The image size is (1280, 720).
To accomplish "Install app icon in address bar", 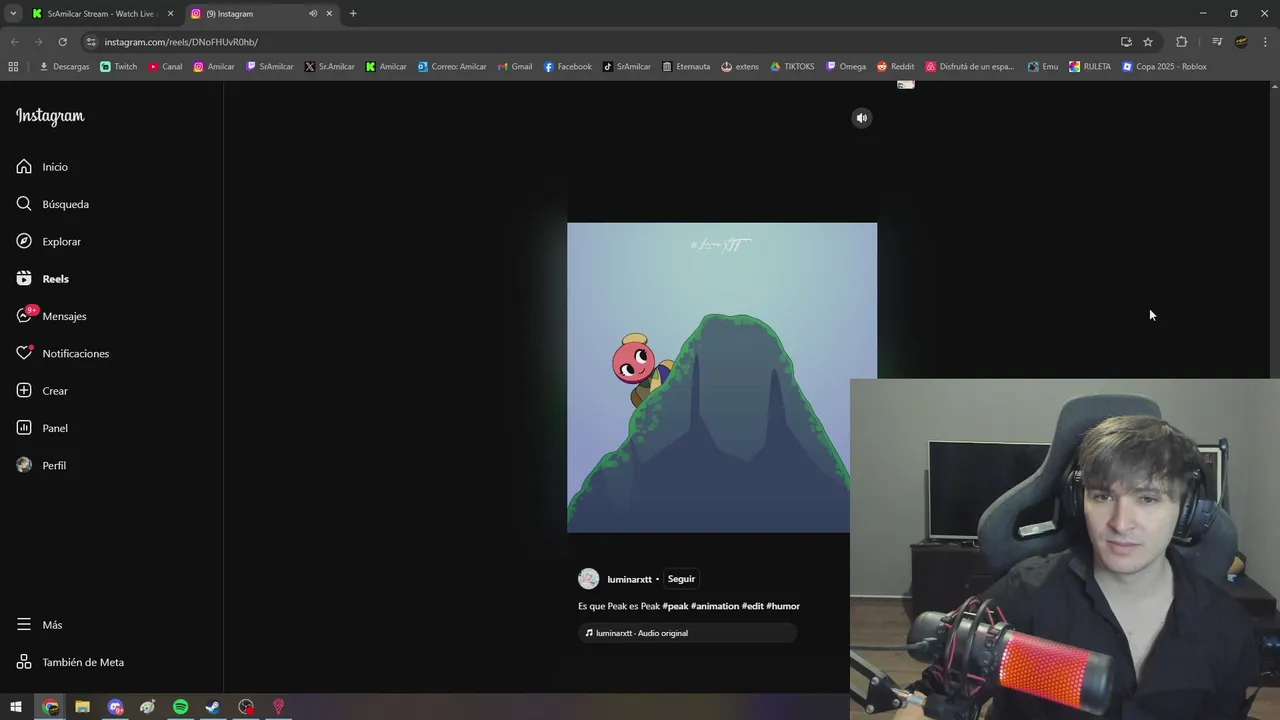I will [x=1126, y=42].
